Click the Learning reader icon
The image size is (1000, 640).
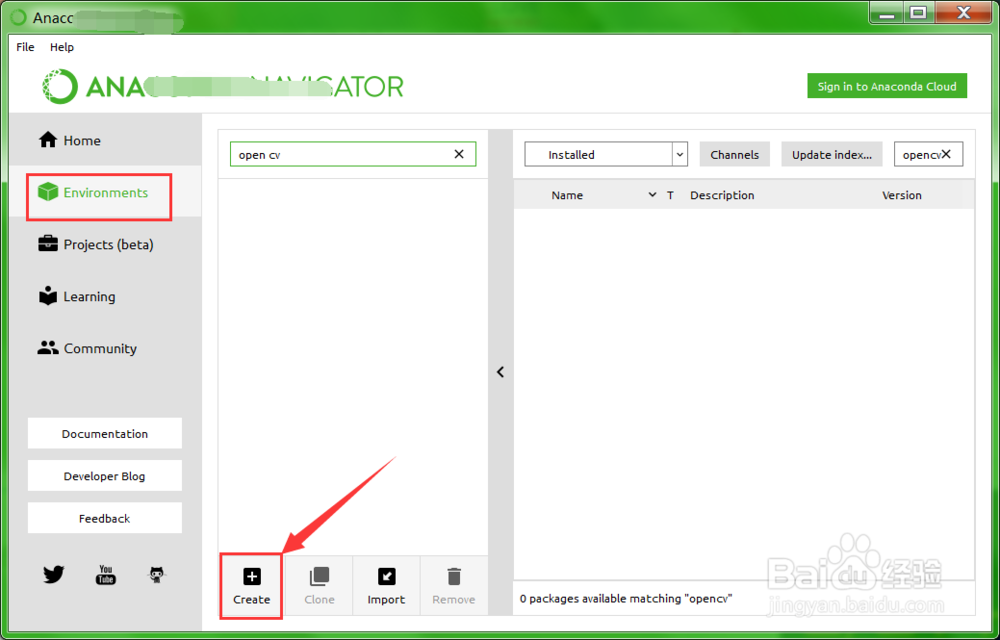(48, 296)
